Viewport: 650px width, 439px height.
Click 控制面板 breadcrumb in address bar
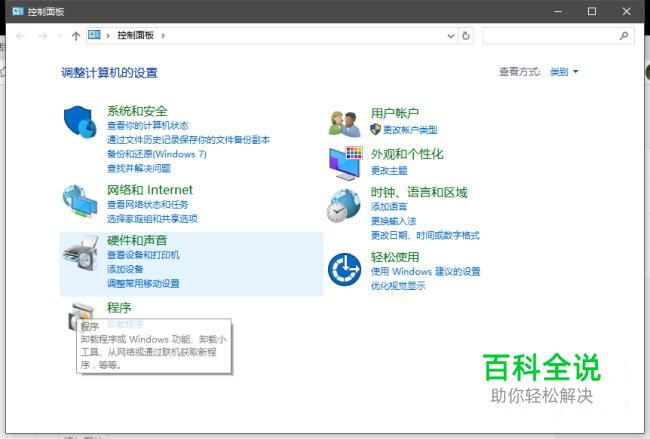[x=135, y=35]
